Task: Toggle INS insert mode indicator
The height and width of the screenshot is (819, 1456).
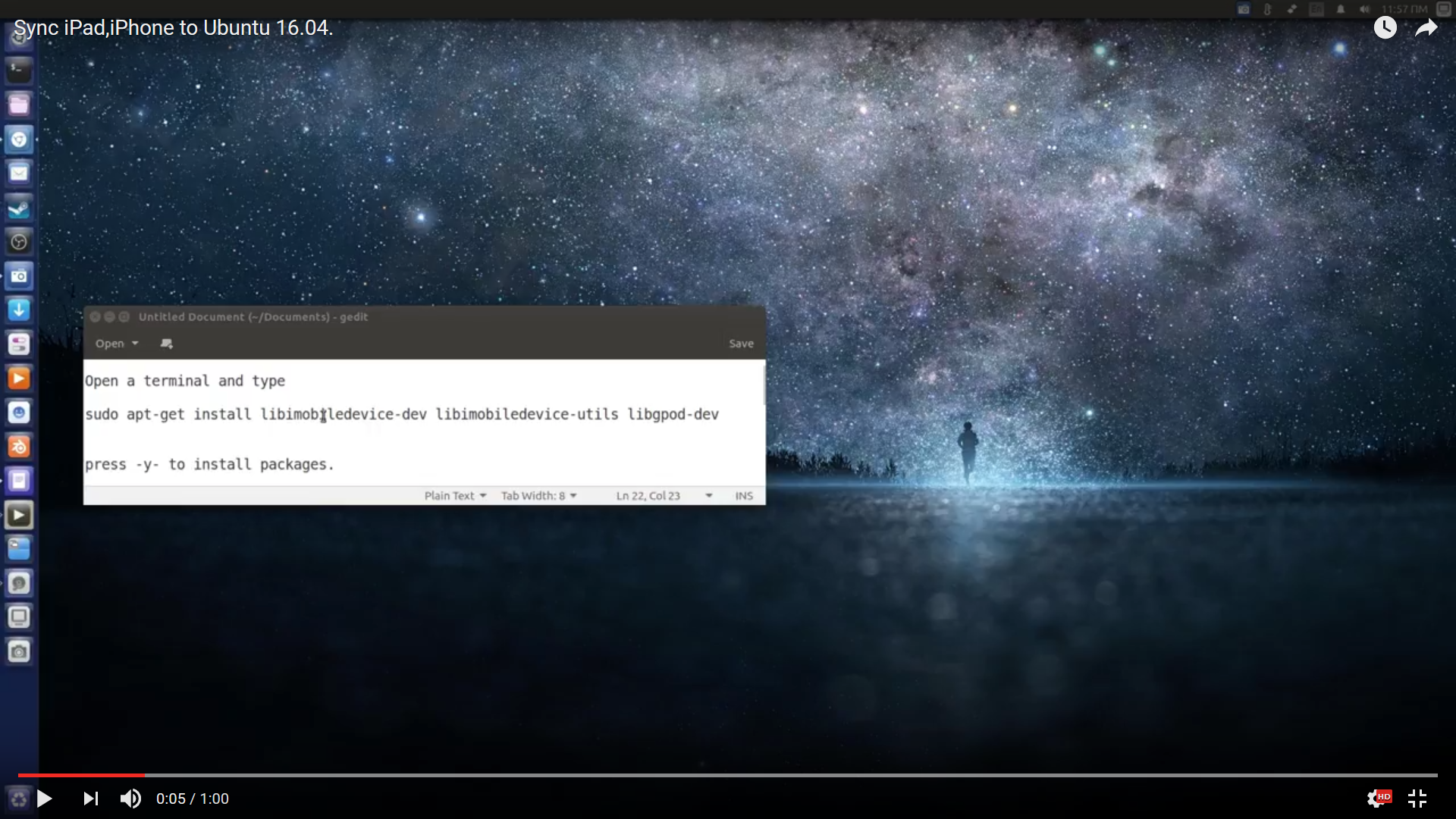Action: tap(744, 496)
